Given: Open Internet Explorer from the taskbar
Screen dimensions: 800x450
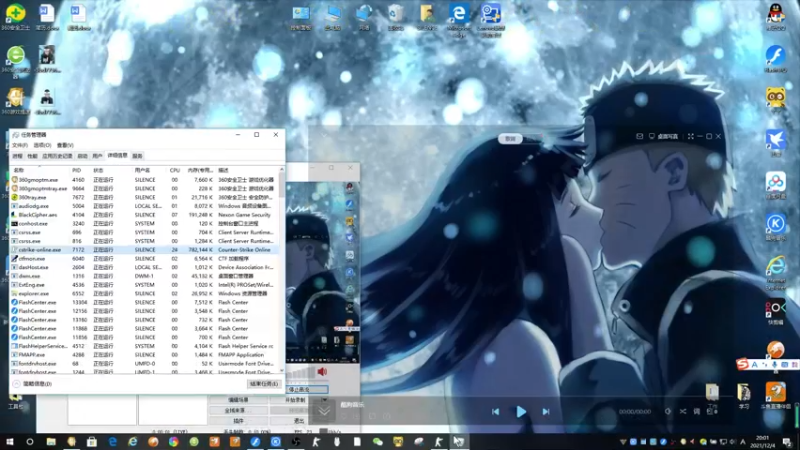Looking at the screenshot, I should coord(133,442).
